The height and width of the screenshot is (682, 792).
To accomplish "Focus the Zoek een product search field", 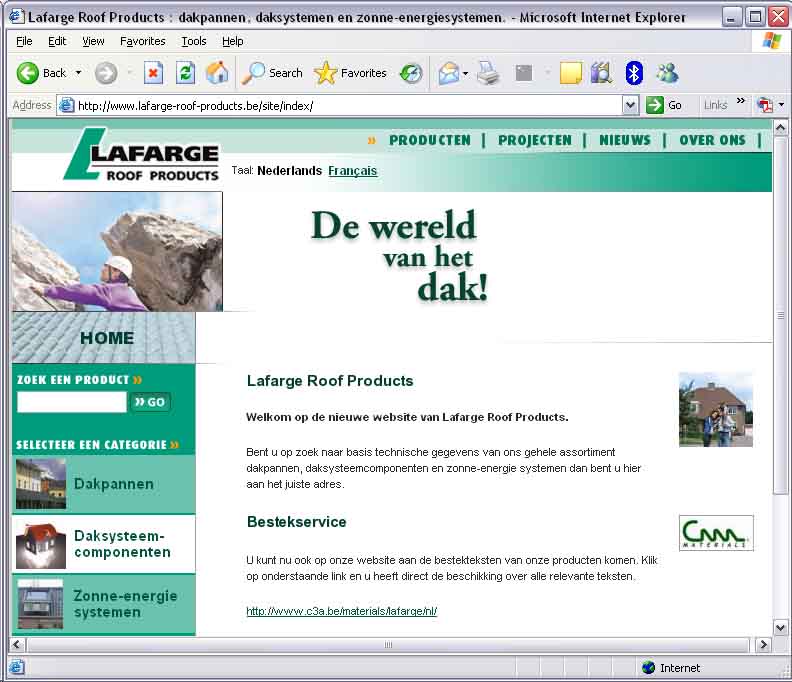I will pyautogui.click(x=72, y=402).
